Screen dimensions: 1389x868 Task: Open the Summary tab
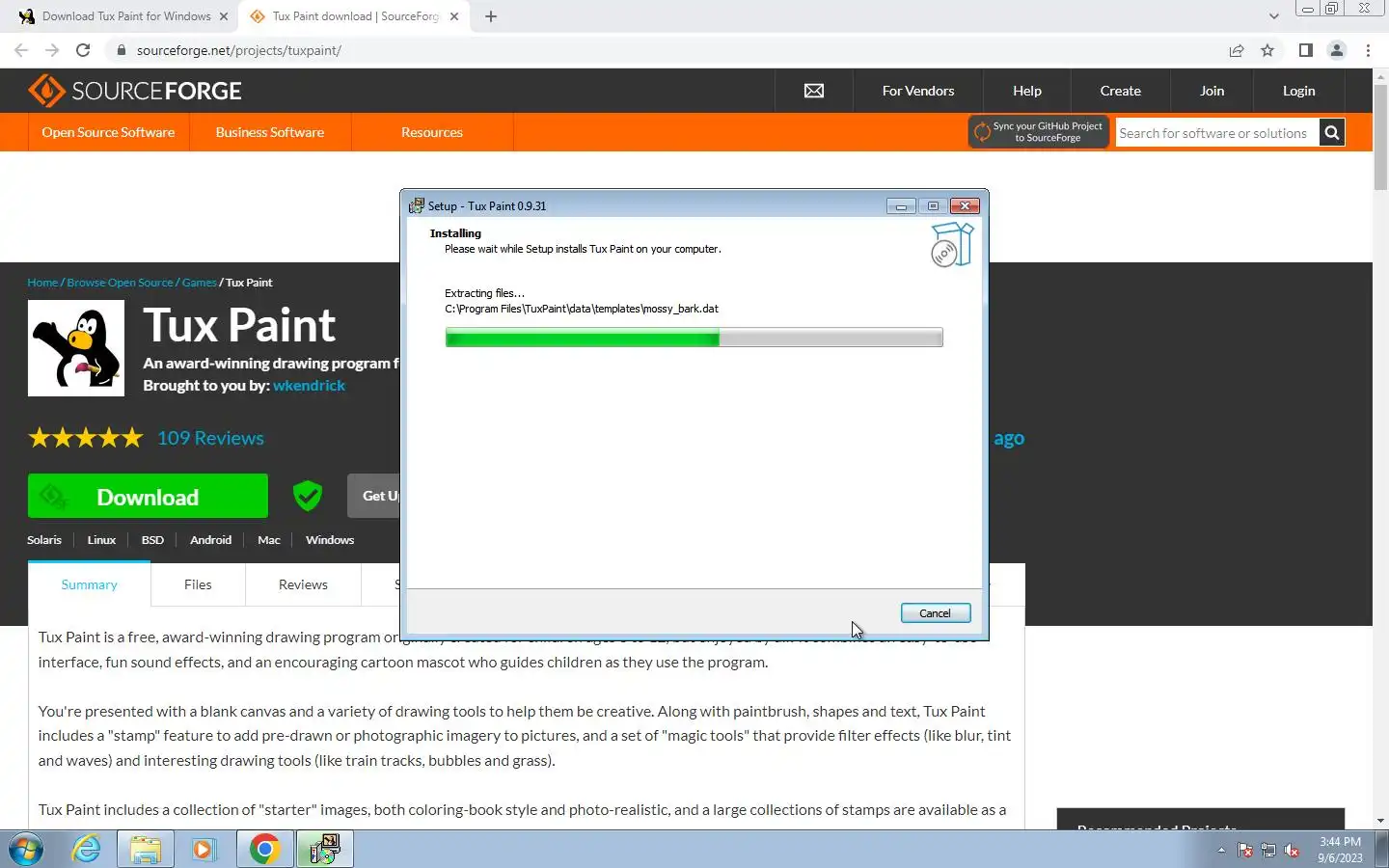tap(89, 584)
